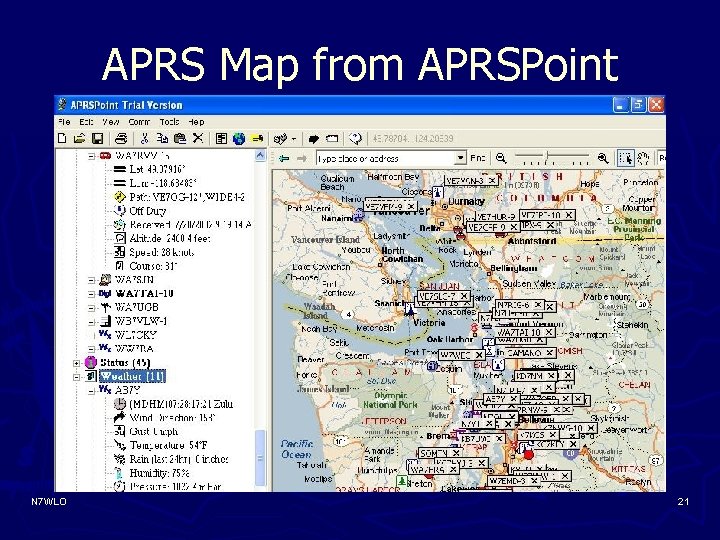This screenshot has width=720, height=540.
Task: Click the tree panel vertical scrollbar thumb
Action: [x=260, y=457]
